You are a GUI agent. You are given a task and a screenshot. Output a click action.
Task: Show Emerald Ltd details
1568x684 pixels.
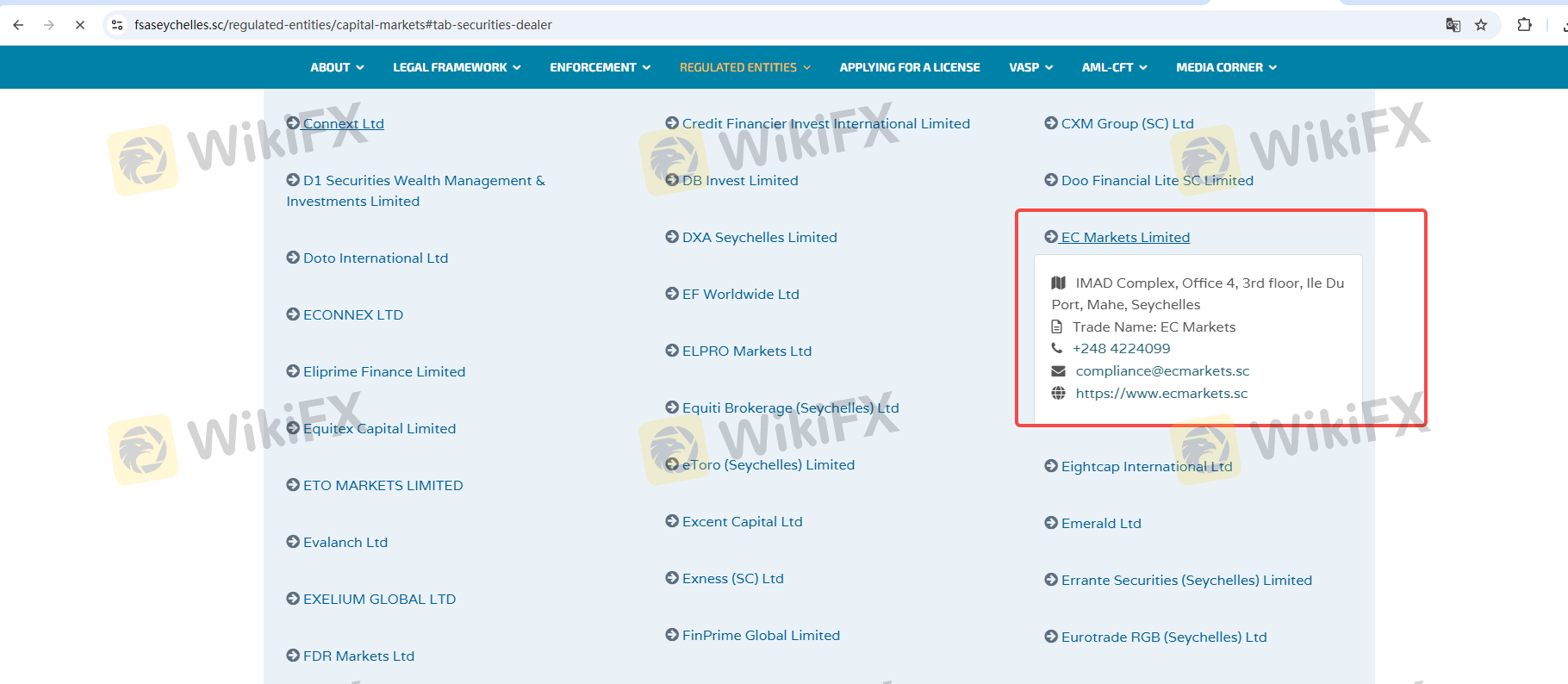[1092, 523]
